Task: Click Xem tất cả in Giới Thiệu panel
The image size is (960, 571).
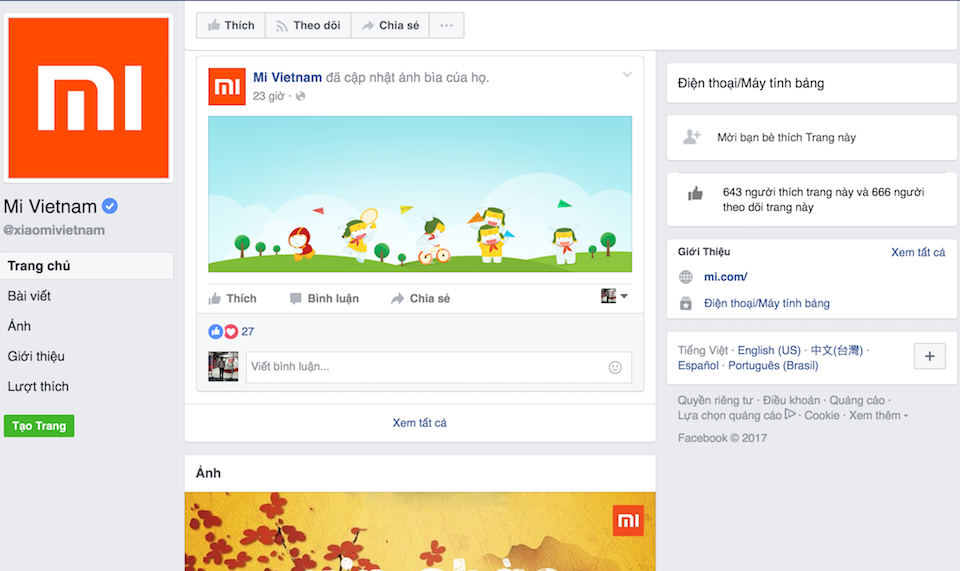Action: (918, 252)
